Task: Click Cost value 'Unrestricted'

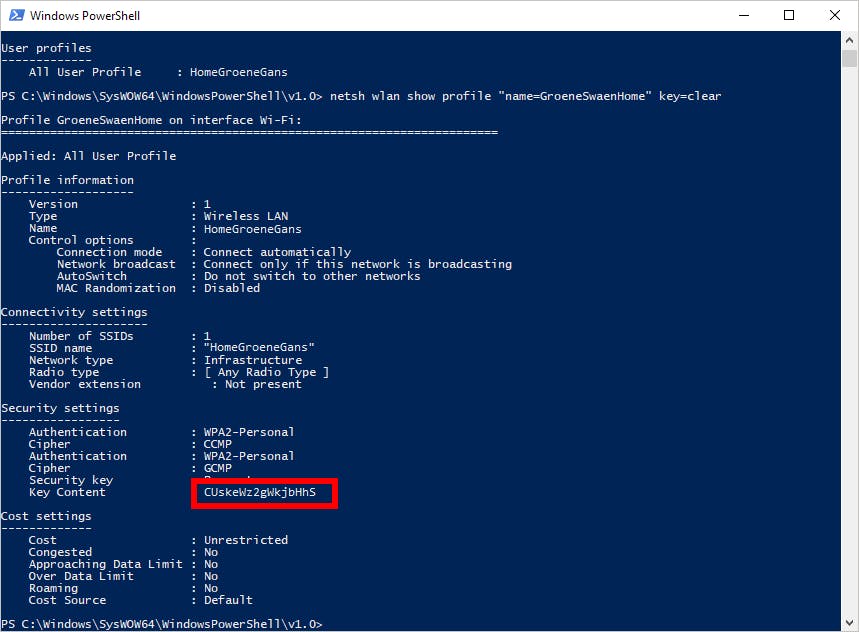Action: 246,540
